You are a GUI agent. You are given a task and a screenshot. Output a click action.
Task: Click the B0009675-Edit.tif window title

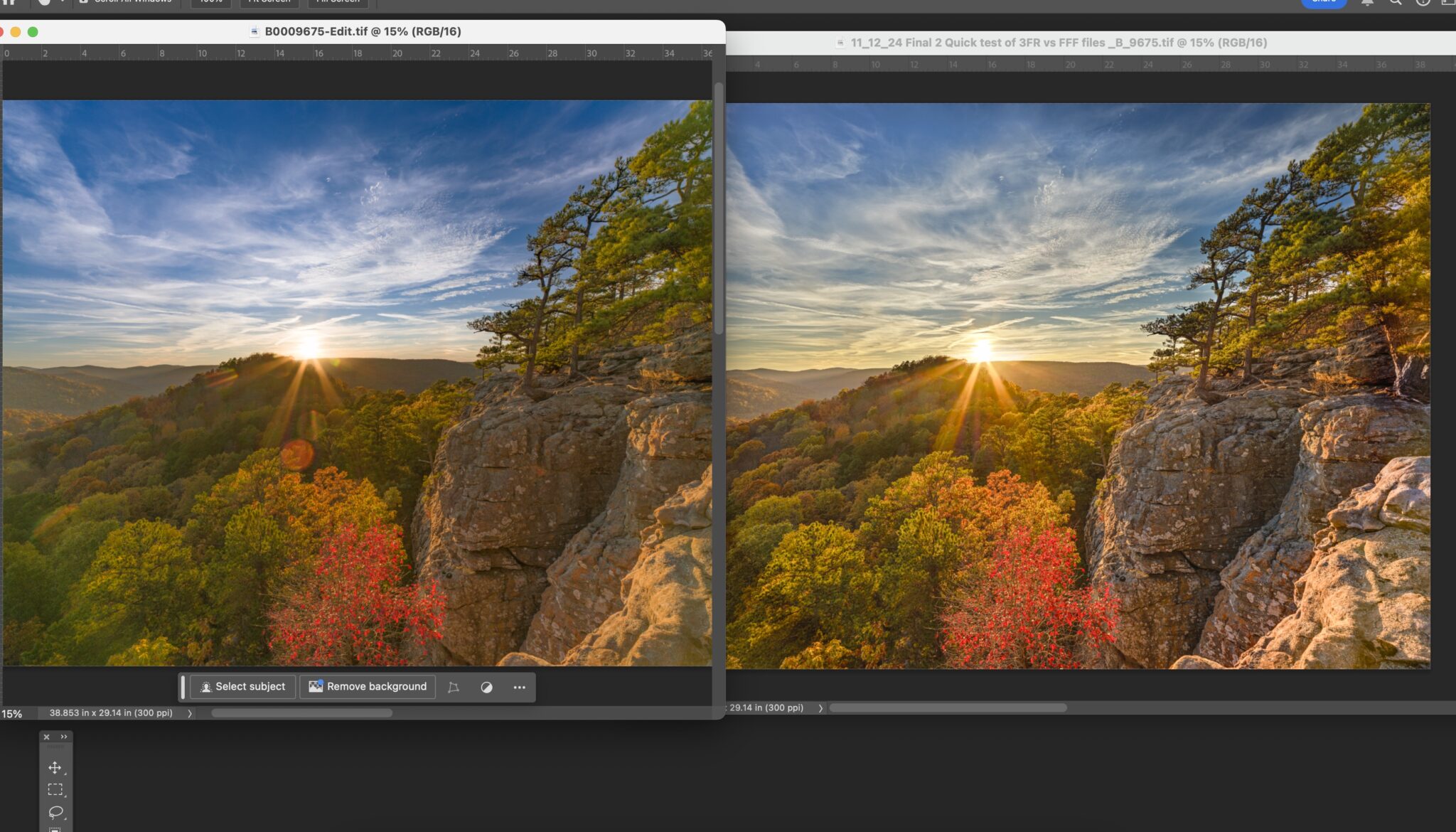click(363, 31)
